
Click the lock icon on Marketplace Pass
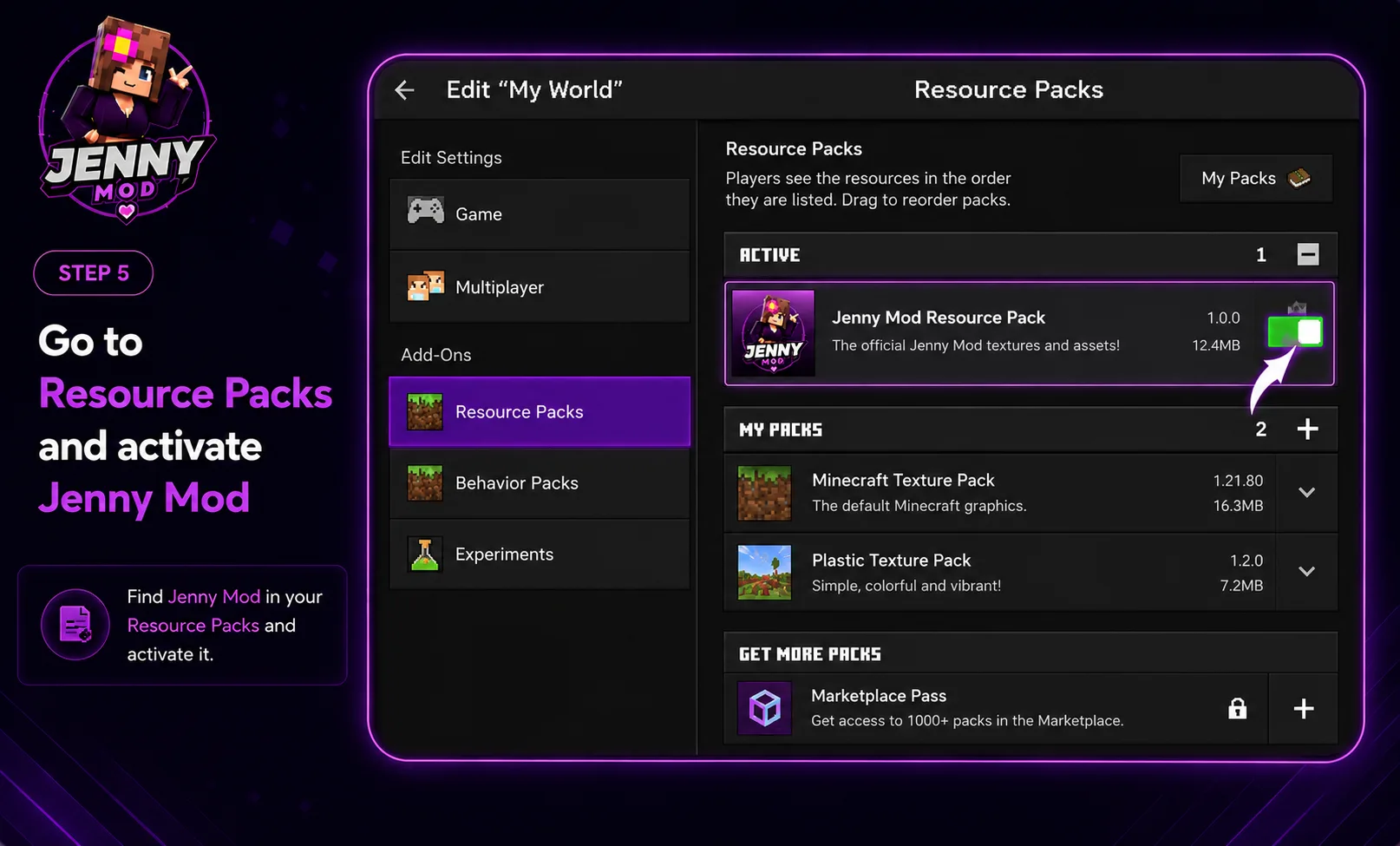(x=1238, y=709)
